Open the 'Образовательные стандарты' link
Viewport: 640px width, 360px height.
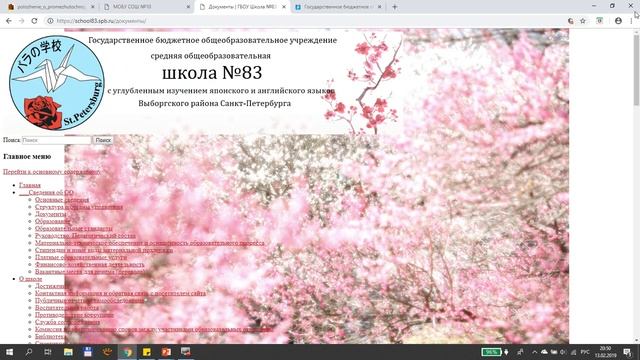[74, 229]
